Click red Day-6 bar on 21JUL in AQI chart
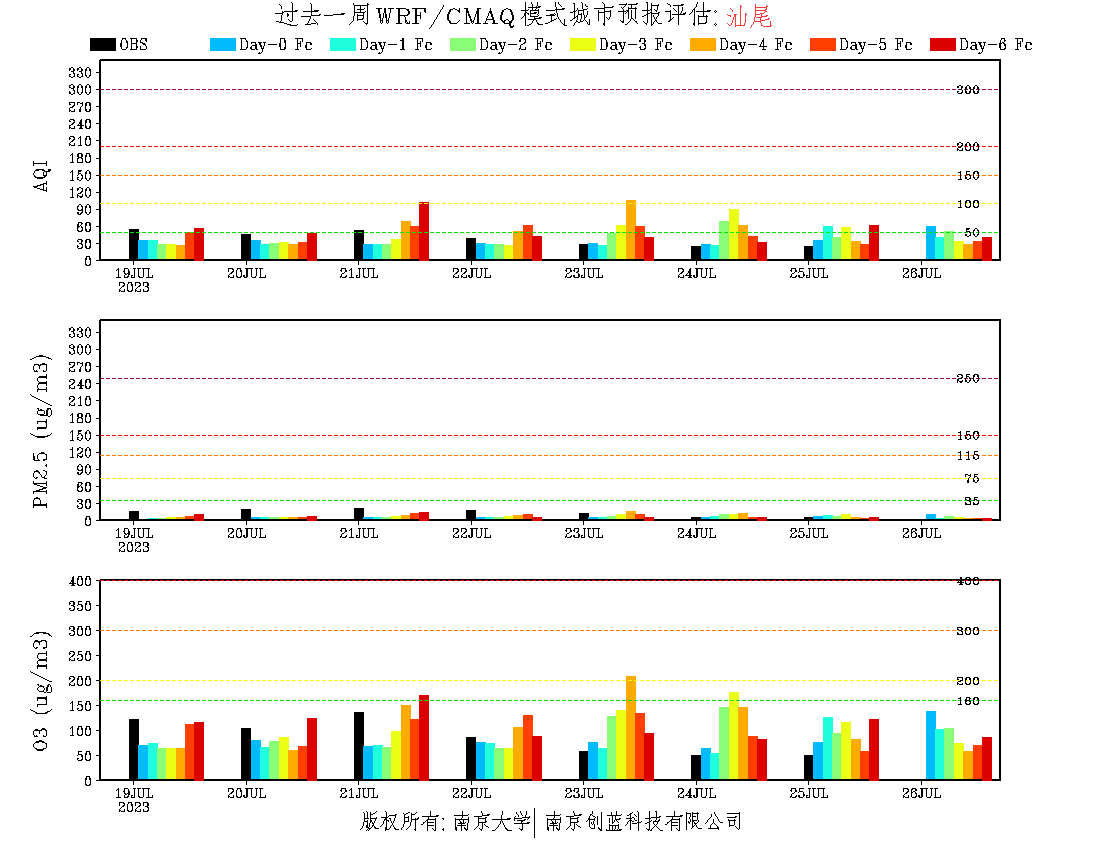 pyautogui.click(x=424, y=231)
